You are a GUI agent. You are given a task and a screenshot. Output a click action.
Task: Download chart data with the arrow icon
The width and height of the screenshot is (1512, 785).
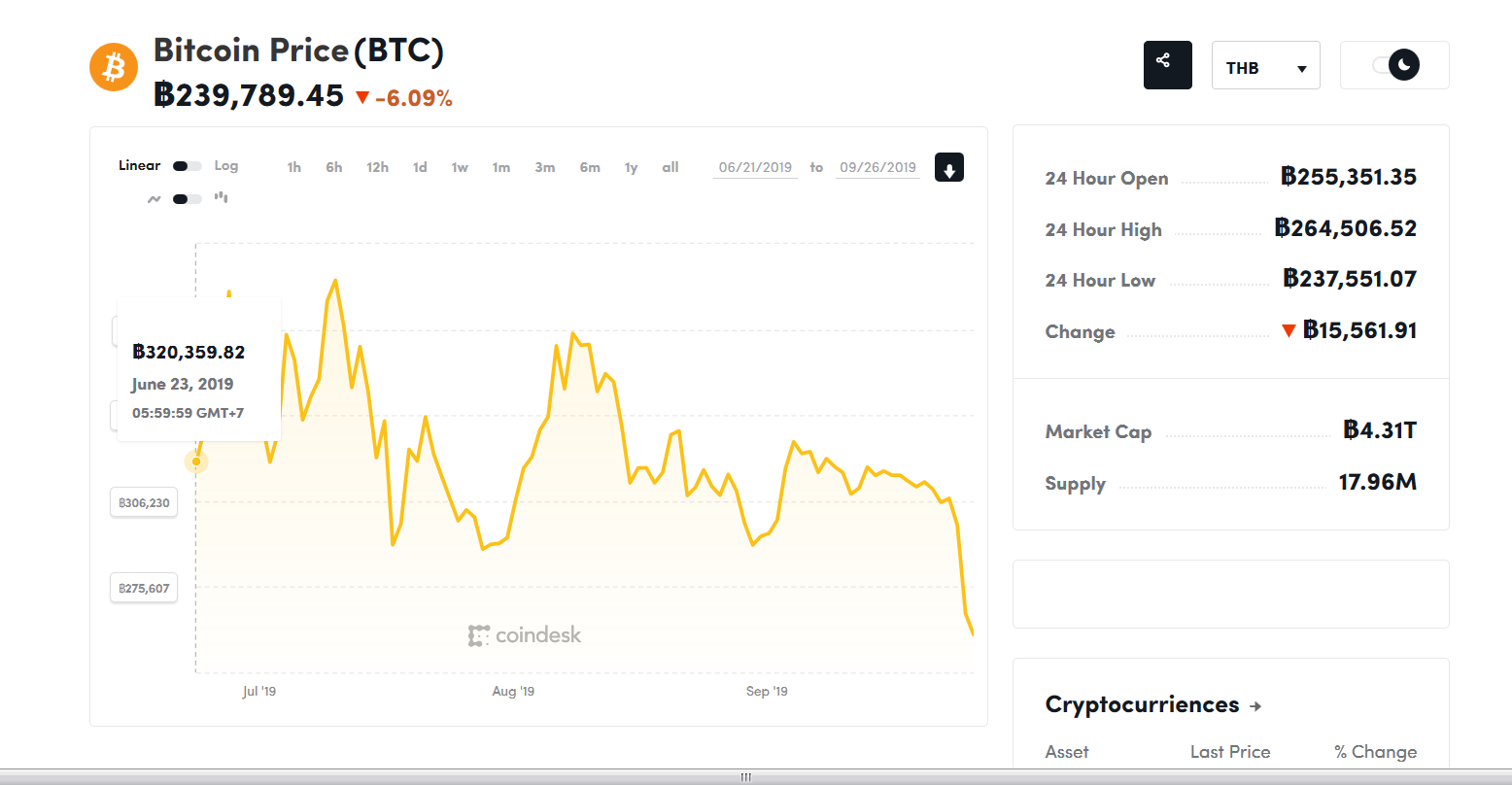(949, 167)
